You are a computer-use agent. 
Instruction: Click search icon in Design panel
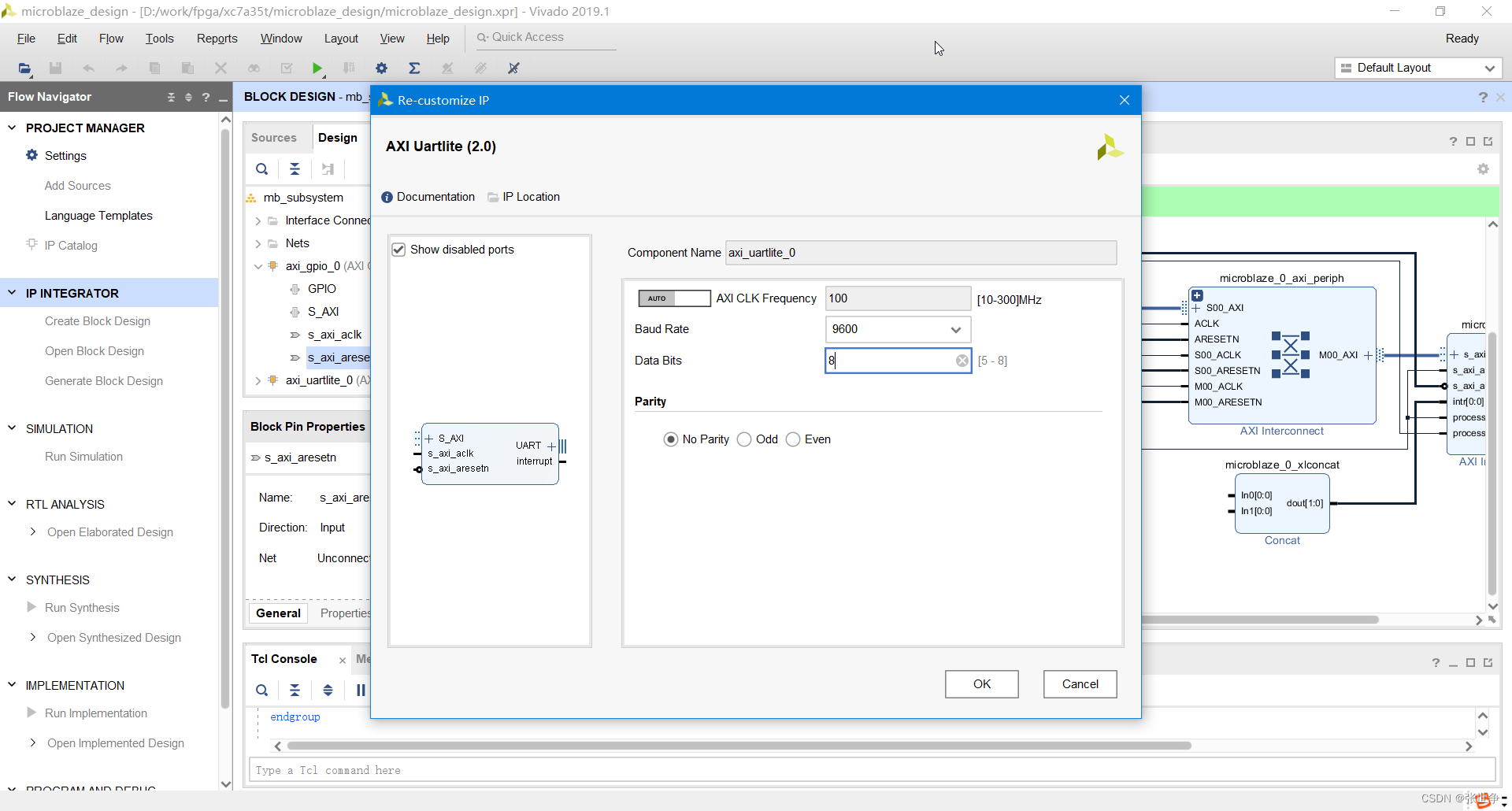(x=261, y=168)
